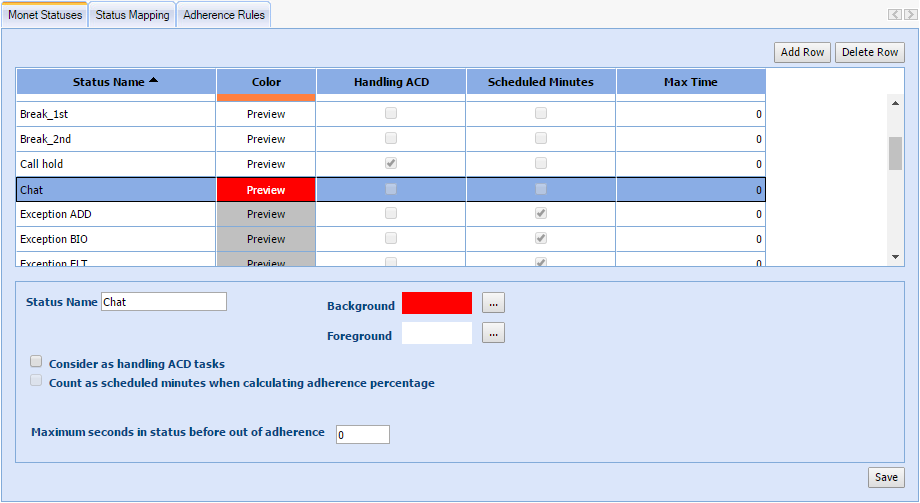Click the Status Name text field
920x503 pixels.
tap(164, 302)
